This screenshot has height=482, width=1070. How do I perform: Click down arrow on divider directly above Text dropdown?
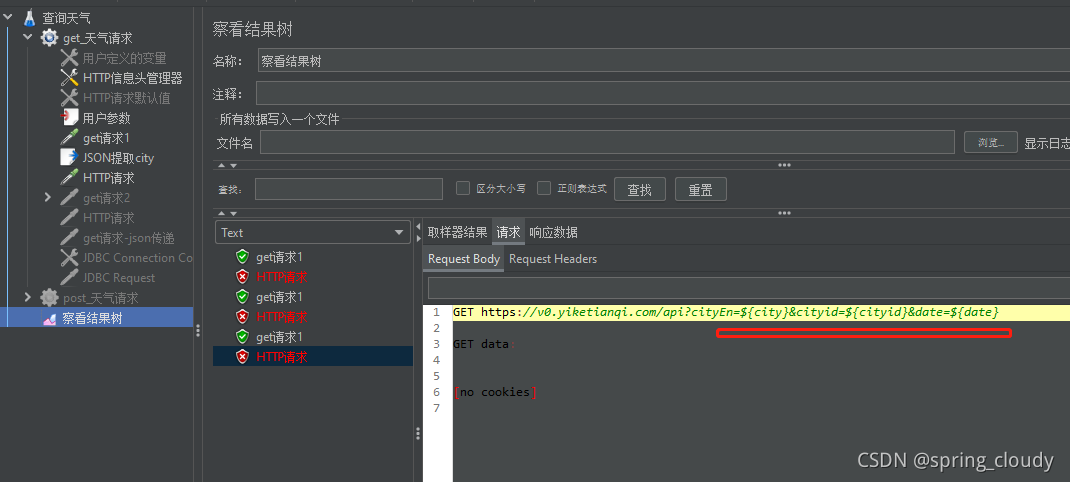pyautogui.click(x=233, y=213)
